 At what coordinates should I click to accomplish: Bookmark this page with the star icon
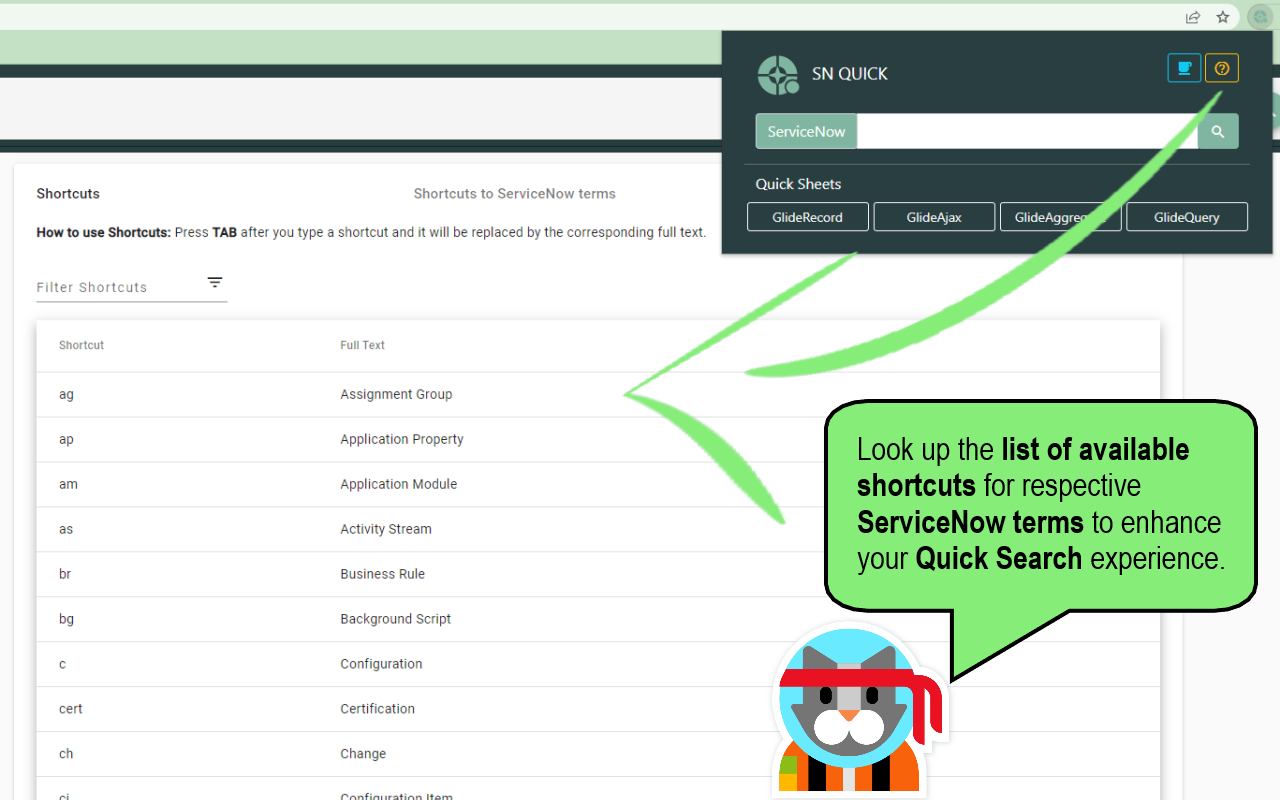(1223, 17)
